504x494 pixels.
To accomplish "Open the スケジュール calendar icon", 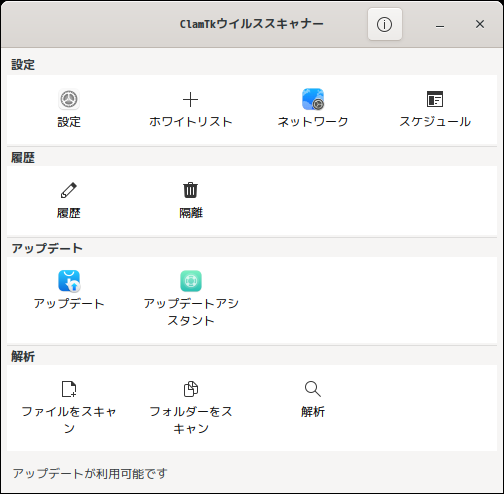I will pyautogui.click(x=435, y=99).
